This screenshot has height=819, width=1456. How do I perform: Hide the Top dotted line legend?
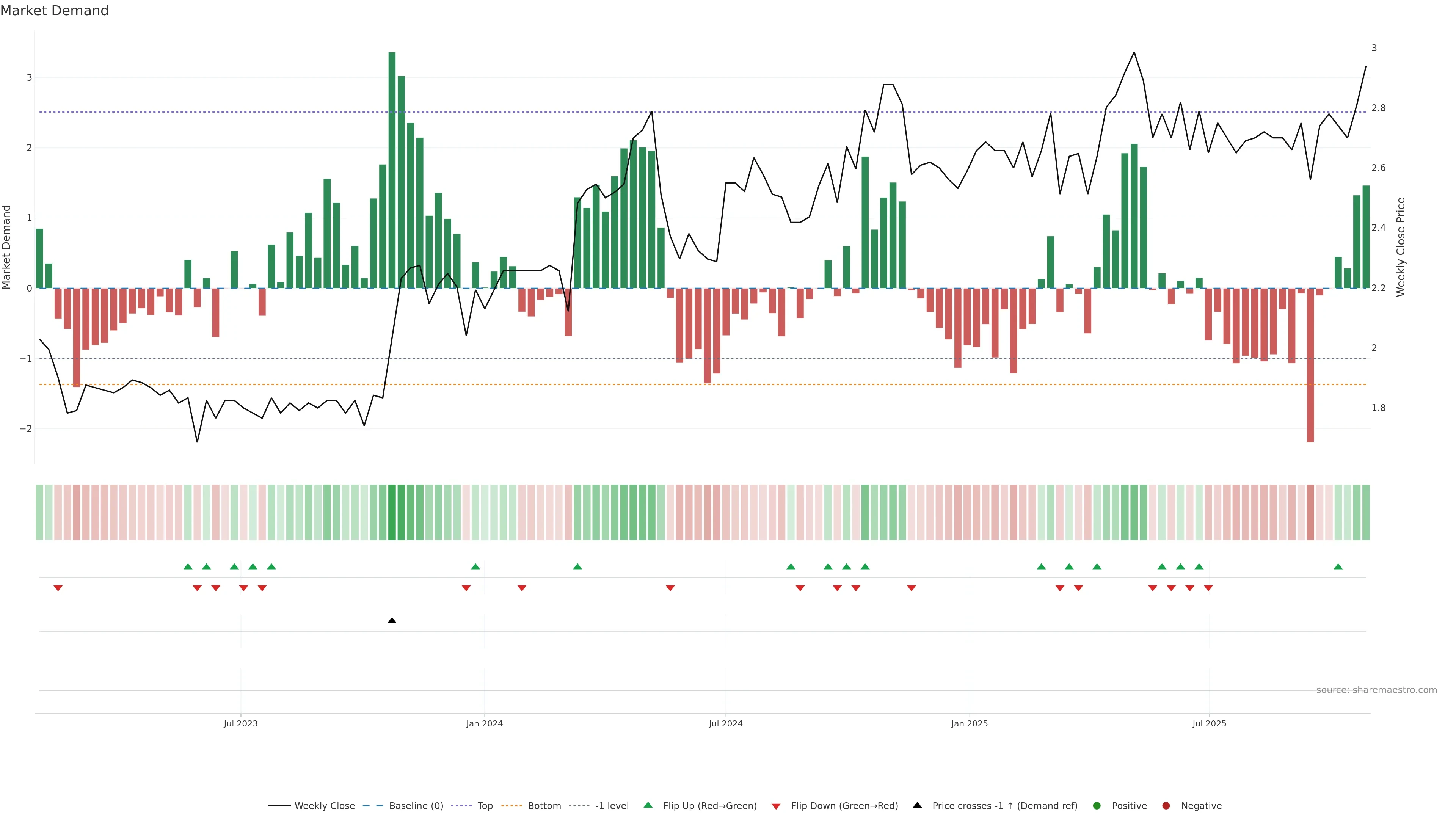[485, 806]
